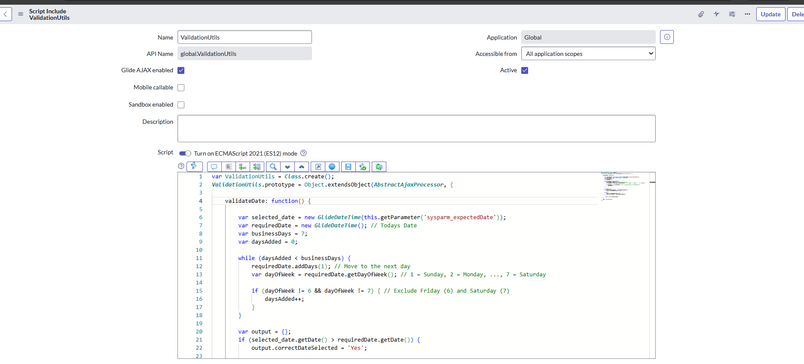Click the Application info icon next to Global
This screenshot has width=804, height=364.
click(667, 37)
